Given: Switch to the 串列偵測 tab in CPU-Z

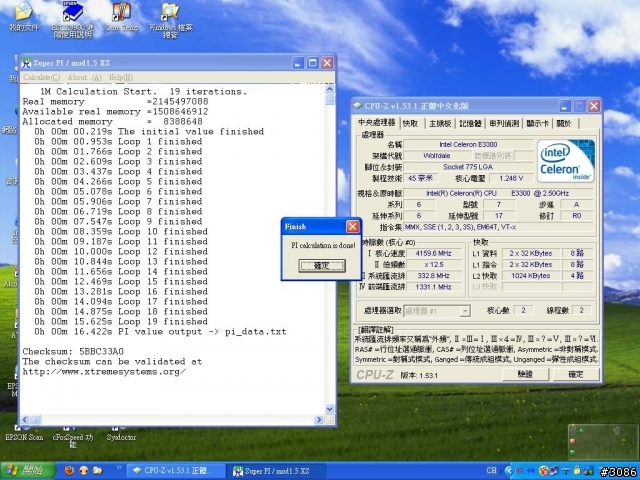Looking at the screenshot, I should click(504, 123).
